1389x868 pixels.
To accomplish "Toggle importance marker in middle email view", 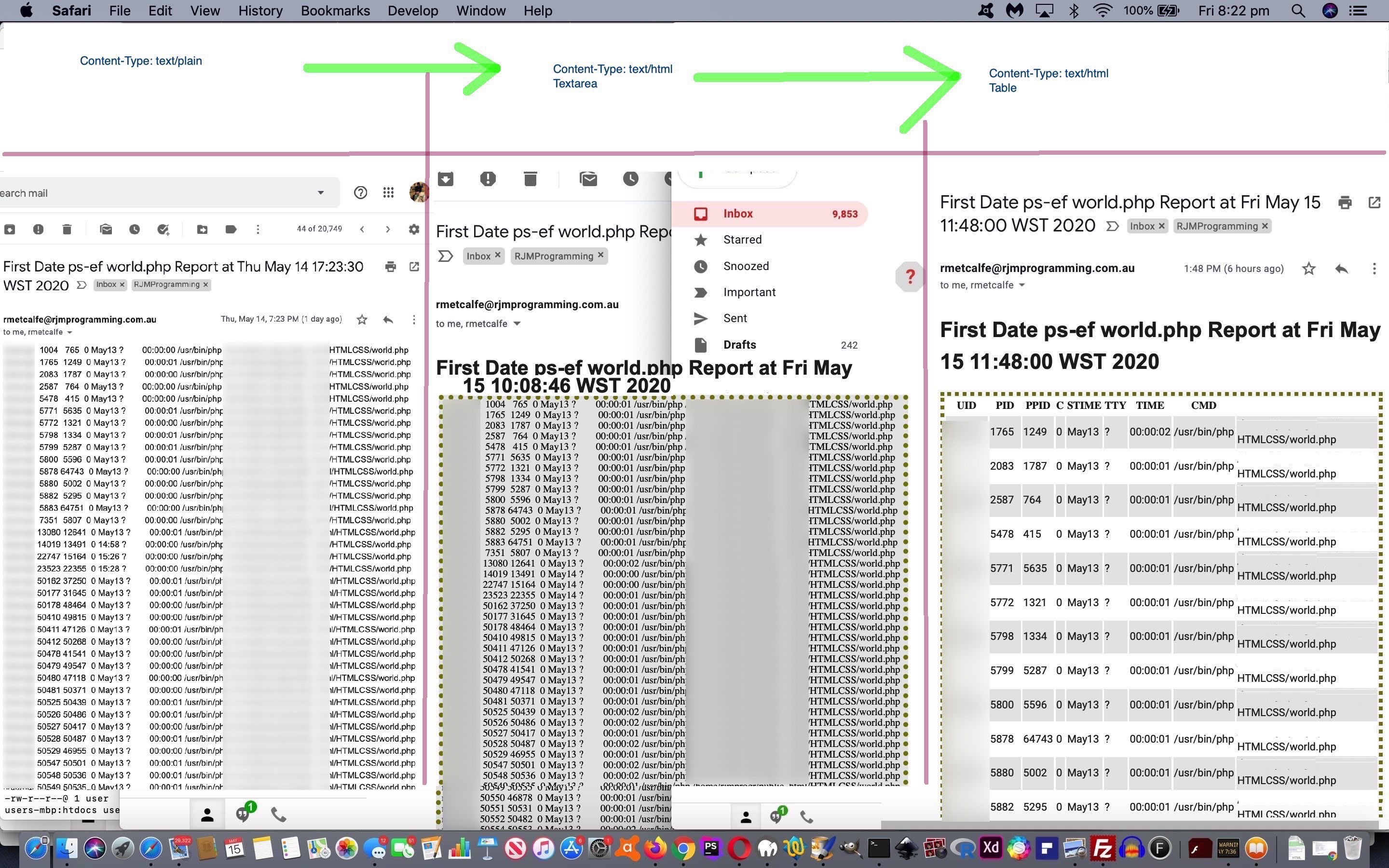I will (446, 256).
